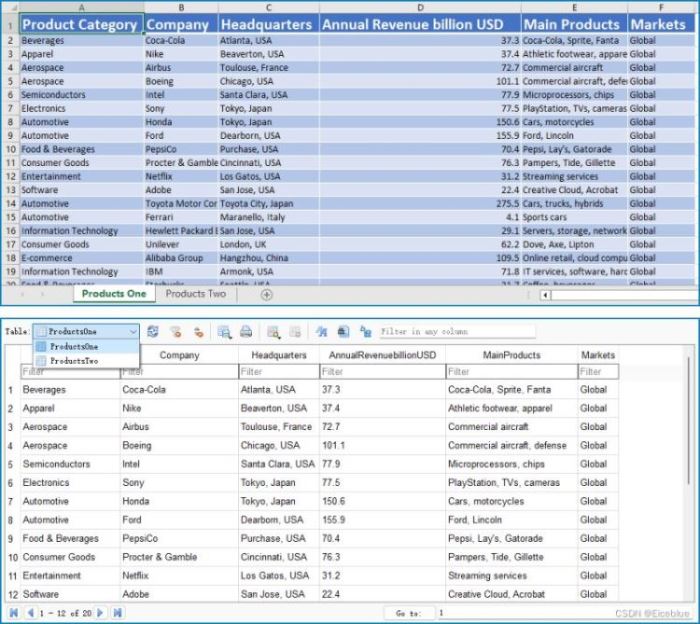Click the Excel revenue cell '275.5'
The width and height of the screenshot is (700, 624).
pyautogui.click(x=420, y=204)
